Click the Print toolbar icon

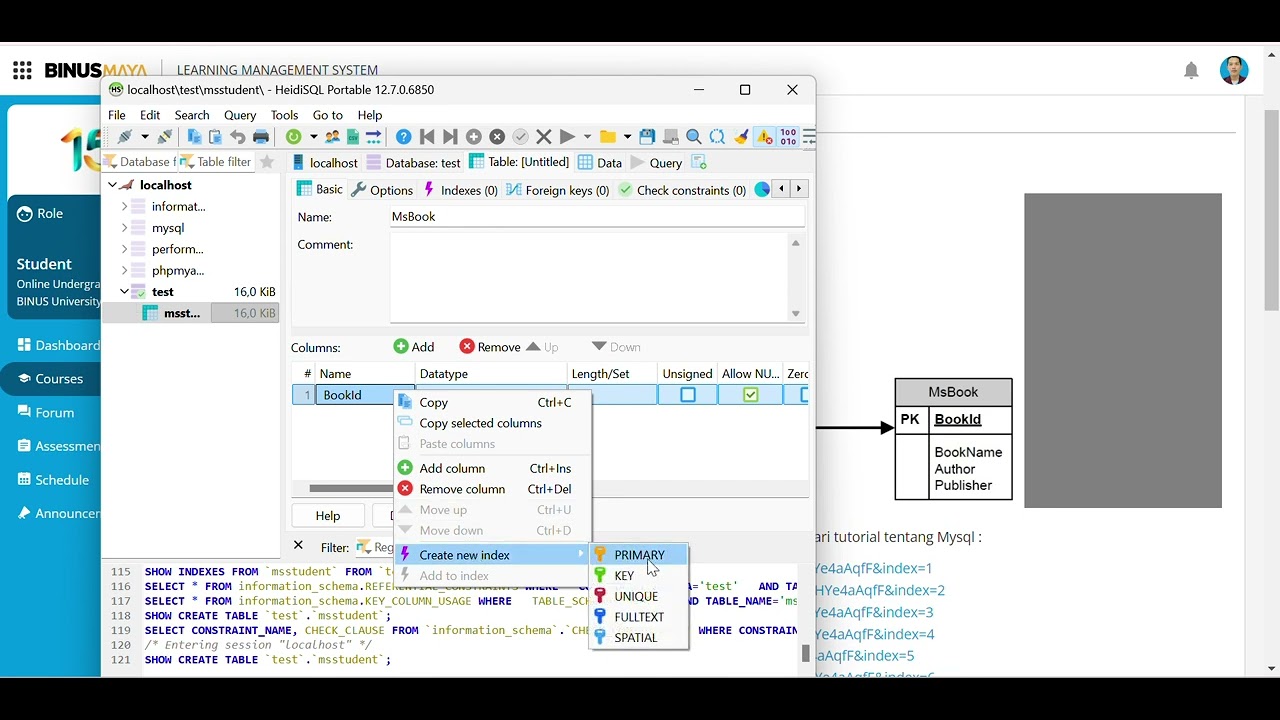[261, 137]
